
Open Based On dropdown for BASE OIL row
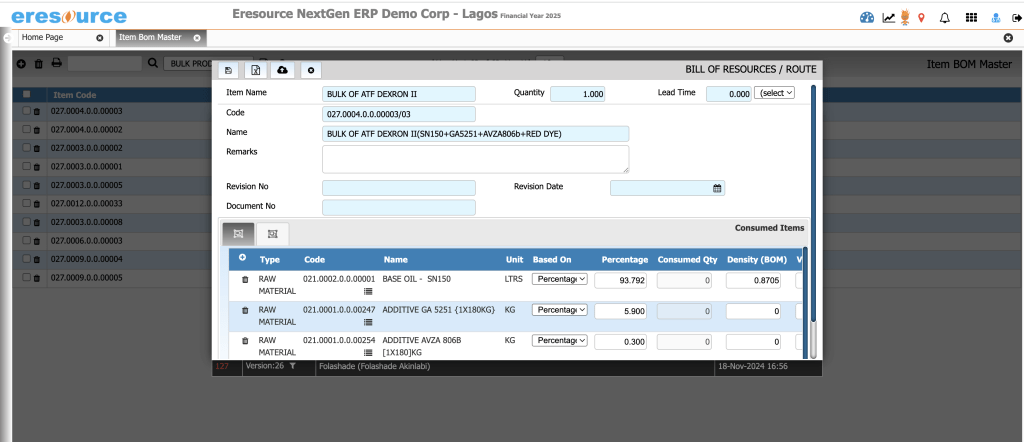pyautogui.click(x=559, y=280)
